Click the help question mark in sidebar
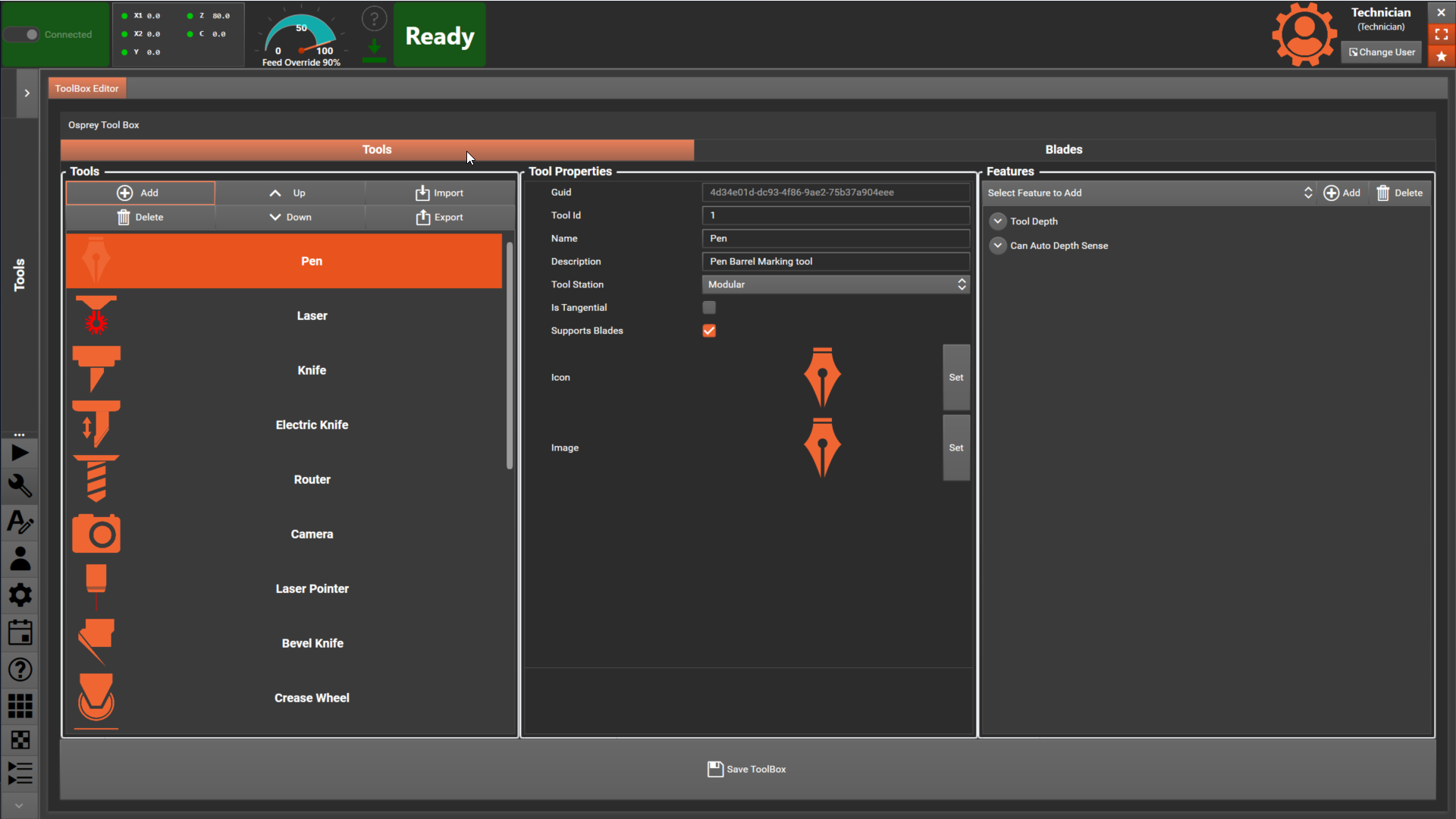The image size is (1456, 819). click(20, 670)
